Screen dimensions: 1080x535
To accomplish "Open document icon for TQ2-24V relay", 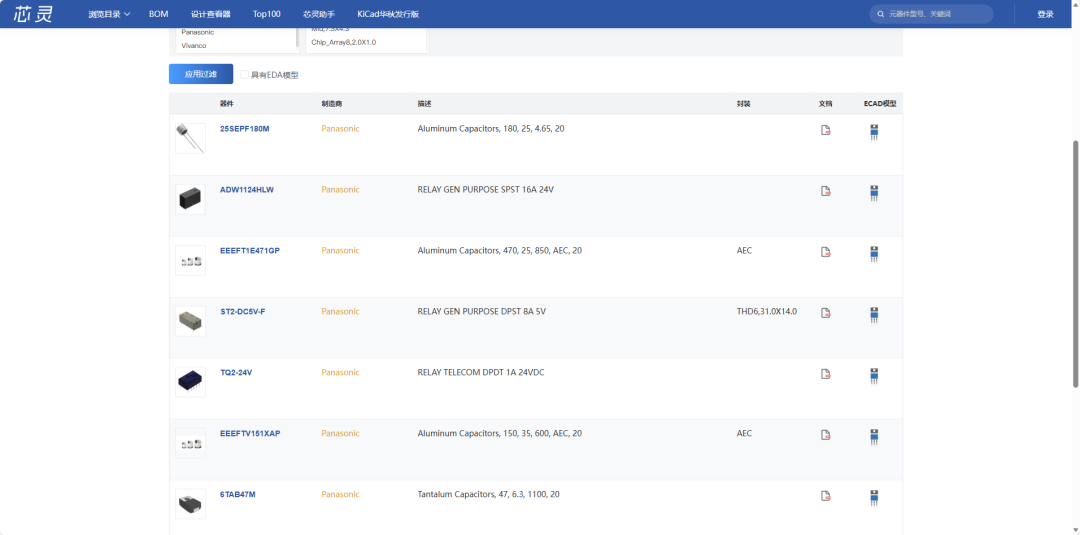I will click(825, 374).
